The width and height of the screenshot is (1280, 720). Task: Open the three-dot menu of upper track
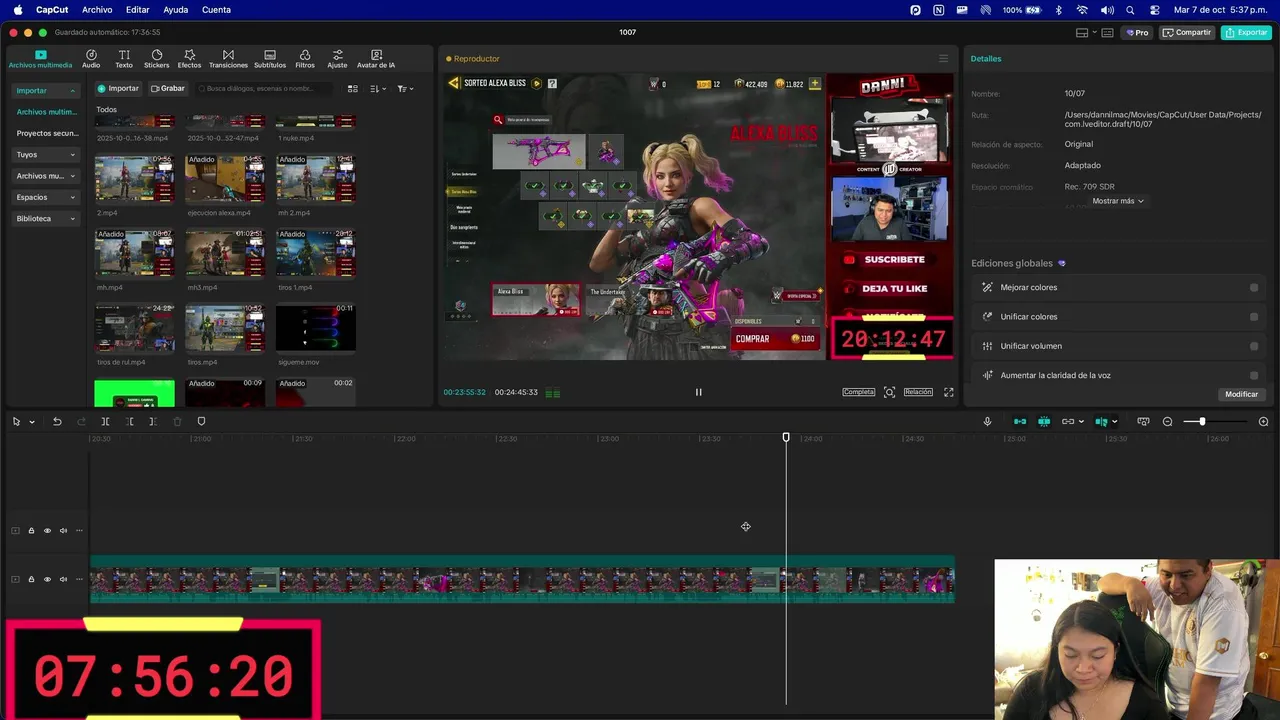coord(79,531)
